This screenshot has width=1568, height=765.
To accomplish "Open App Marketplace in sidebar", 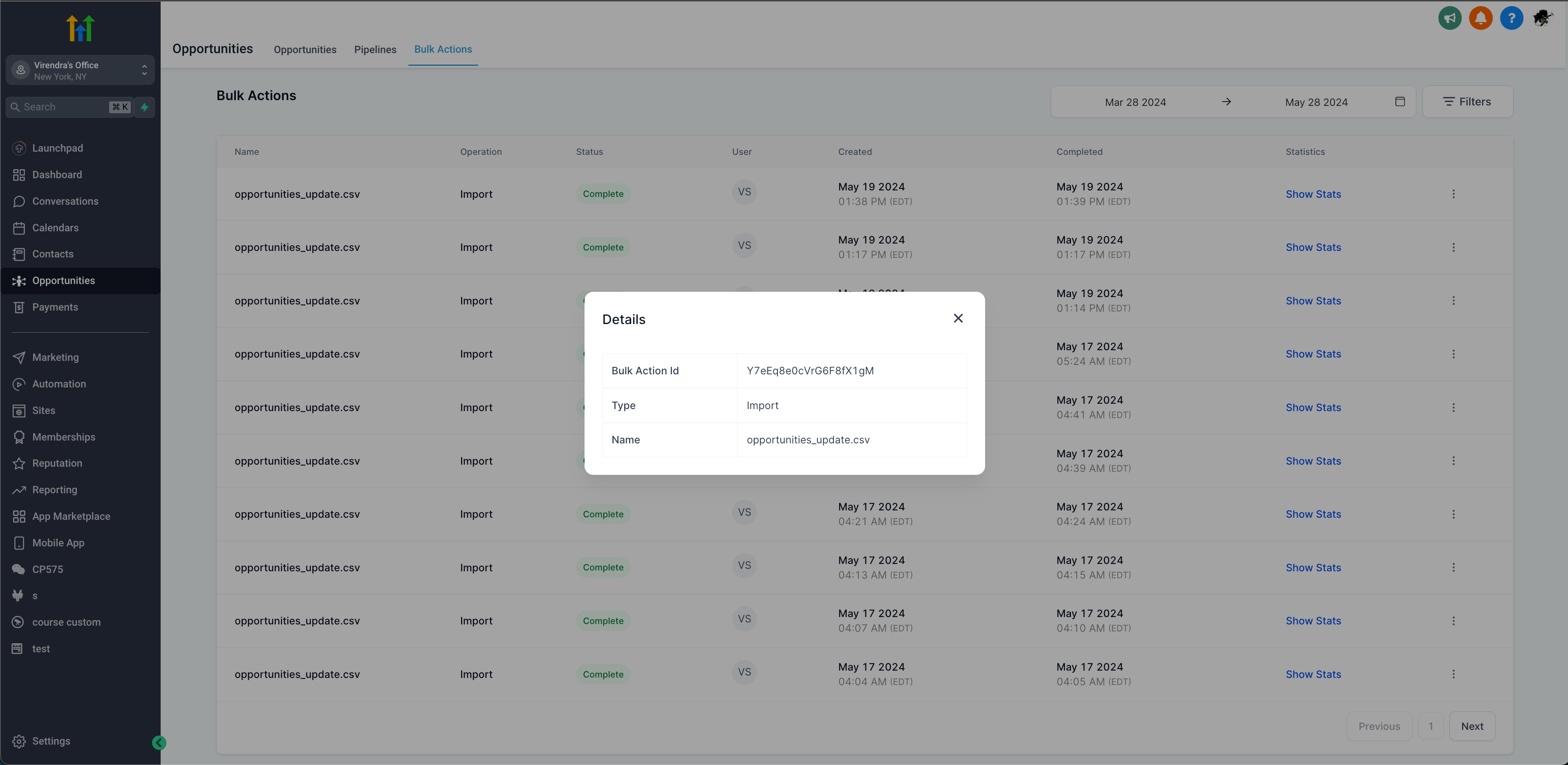I will [x=71, y=516].
